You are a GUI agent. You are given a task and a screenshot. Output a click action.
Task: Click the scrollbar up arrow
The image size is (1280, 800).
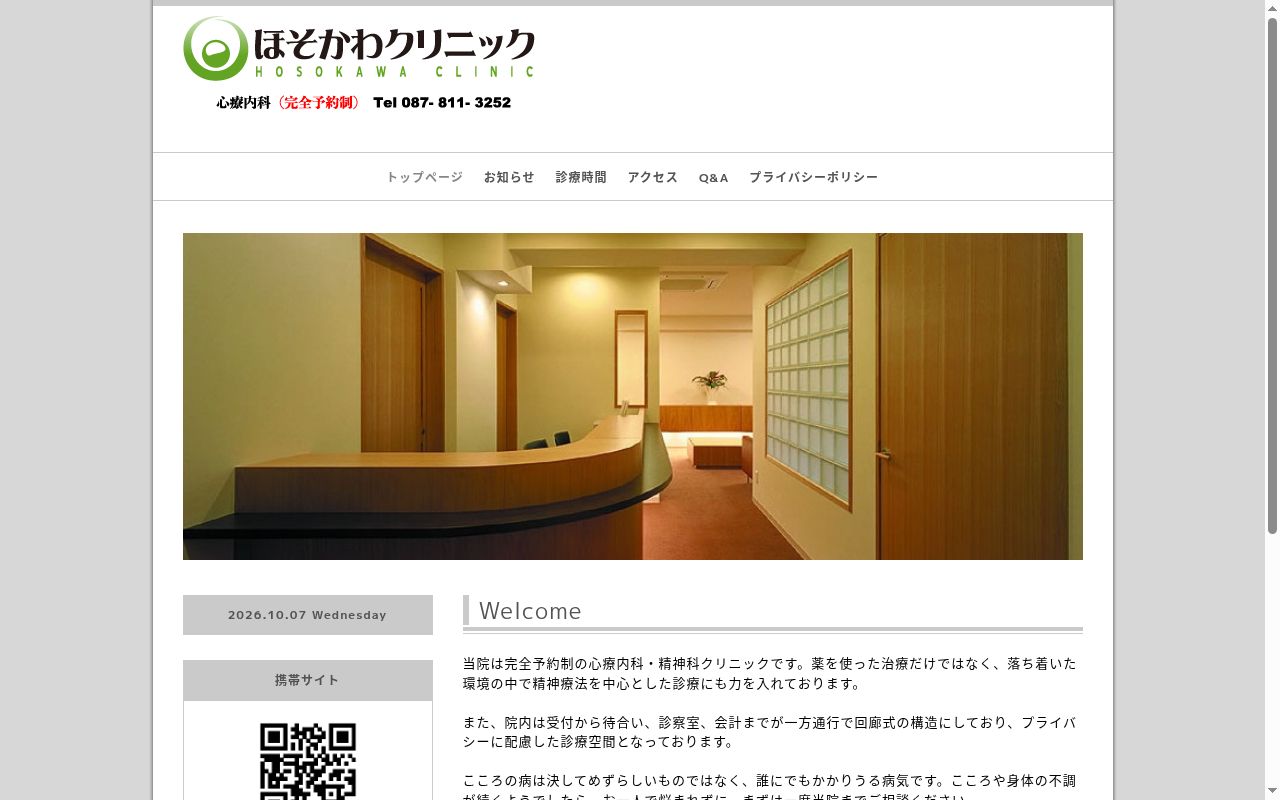(1272, 8)
